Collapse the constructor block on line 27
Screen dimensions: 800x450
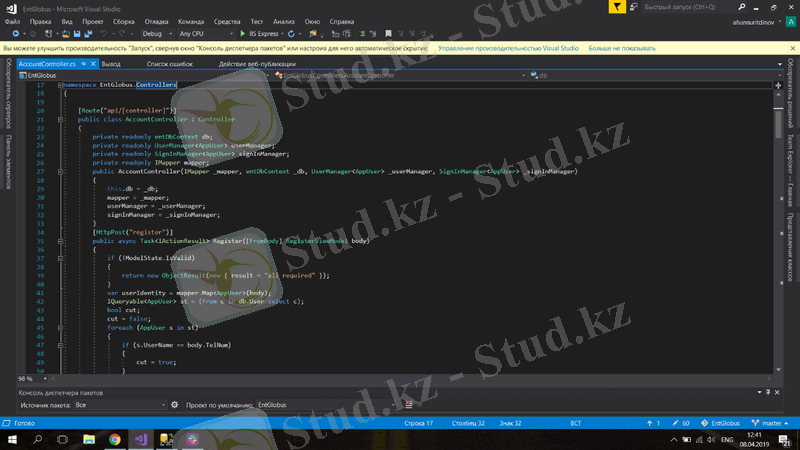click(x=60, y=171)
